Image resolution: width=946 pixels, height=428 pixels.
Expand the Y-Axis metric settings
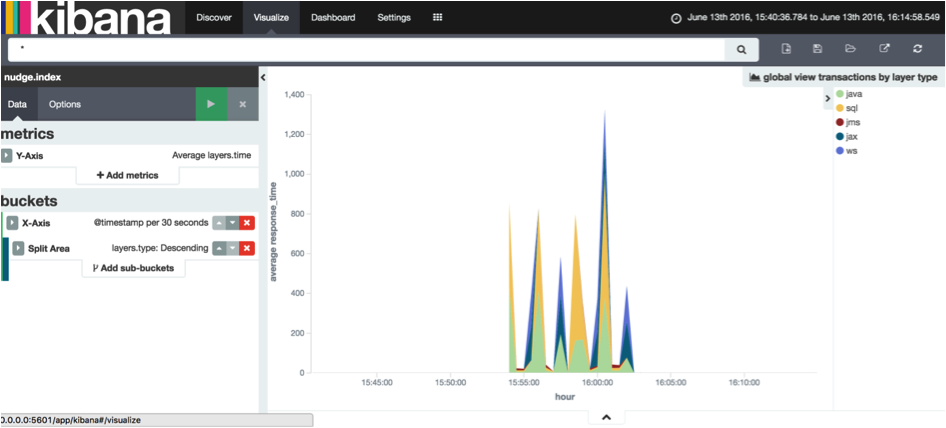tap(6, 156)
